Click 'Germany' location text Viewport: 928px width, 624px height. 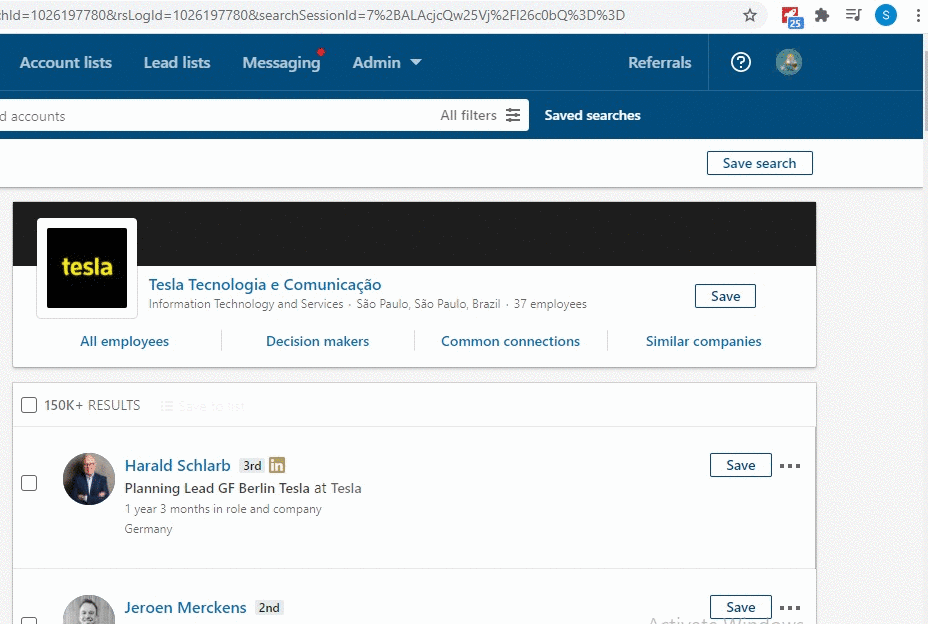click(x=149, y=529)
